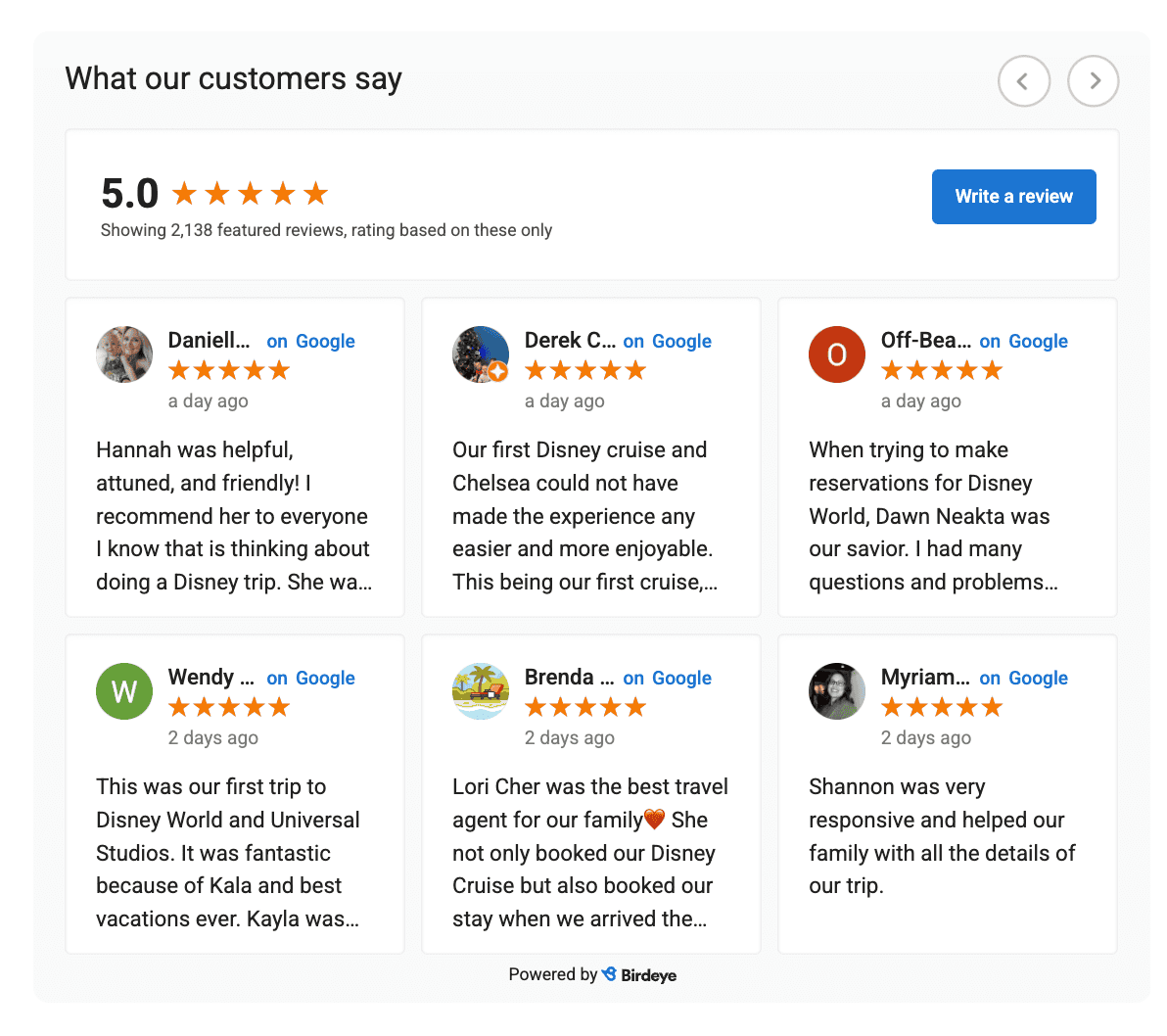Click Brenda's beach-themed avatar

click(481, 691)
